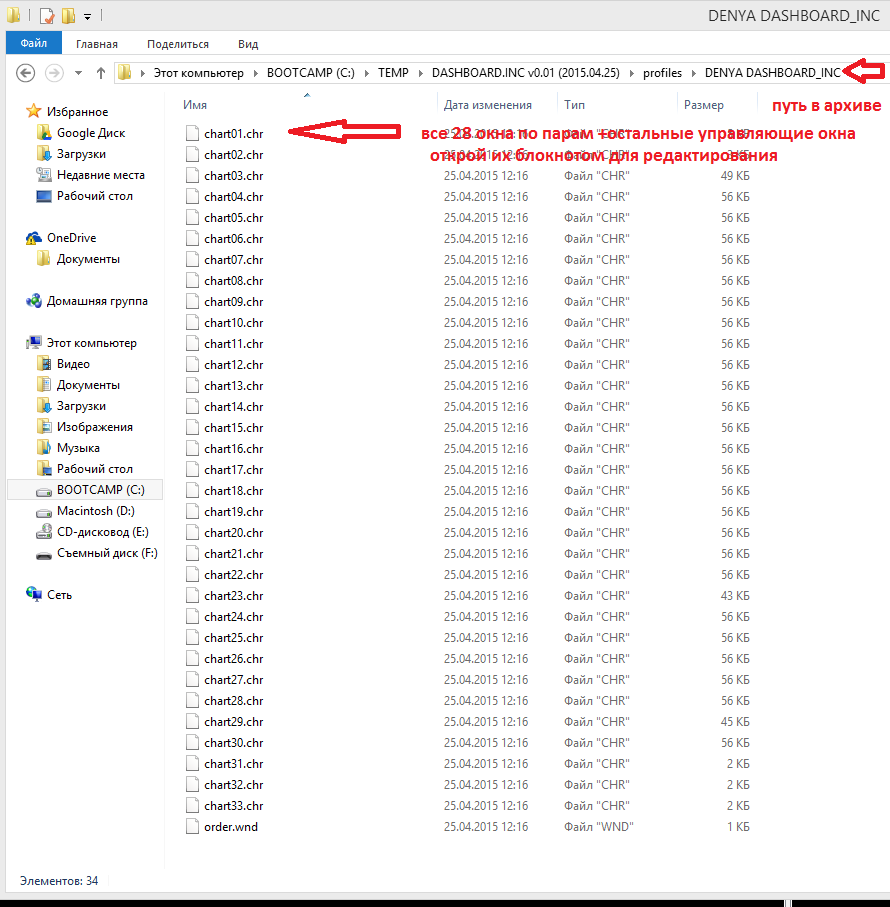Select Сеть in navigation pane

coord(59,595)
